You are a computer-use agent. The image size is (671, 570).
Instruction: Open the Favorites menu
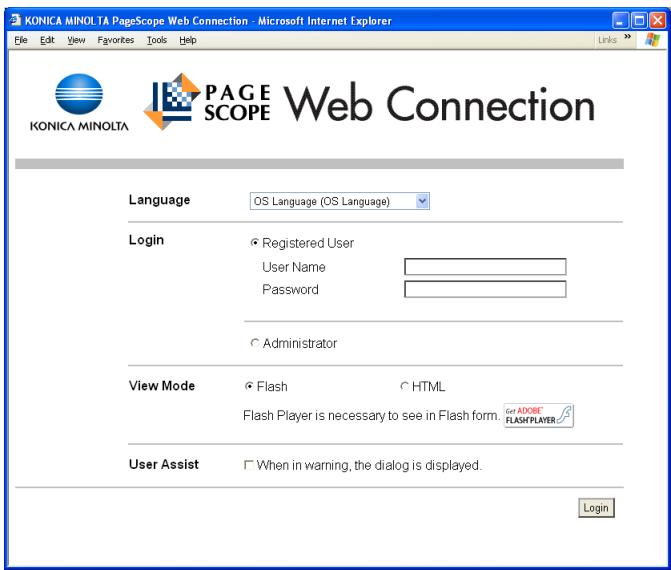point(116,40)
